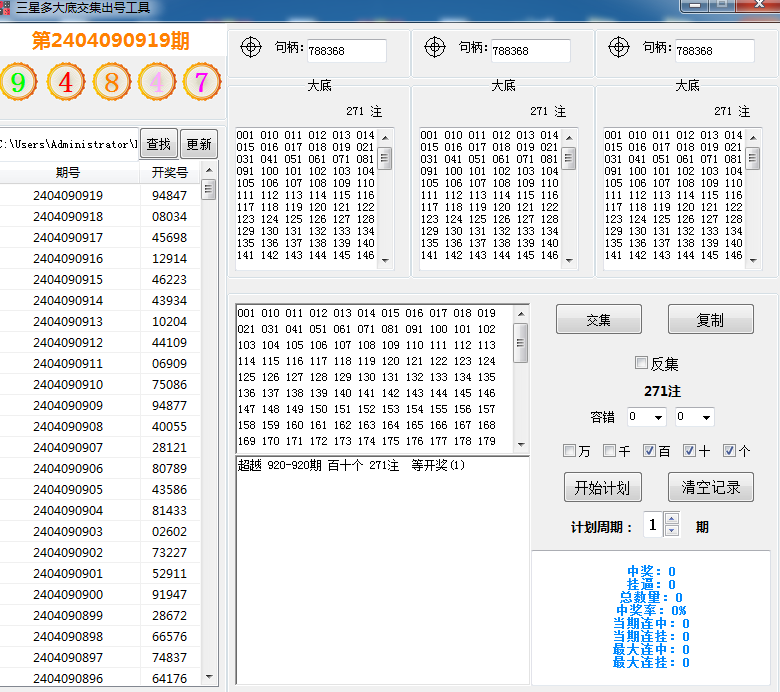Uncheck the 百 position checkbox
780x692 pixels.
point(650,451)
